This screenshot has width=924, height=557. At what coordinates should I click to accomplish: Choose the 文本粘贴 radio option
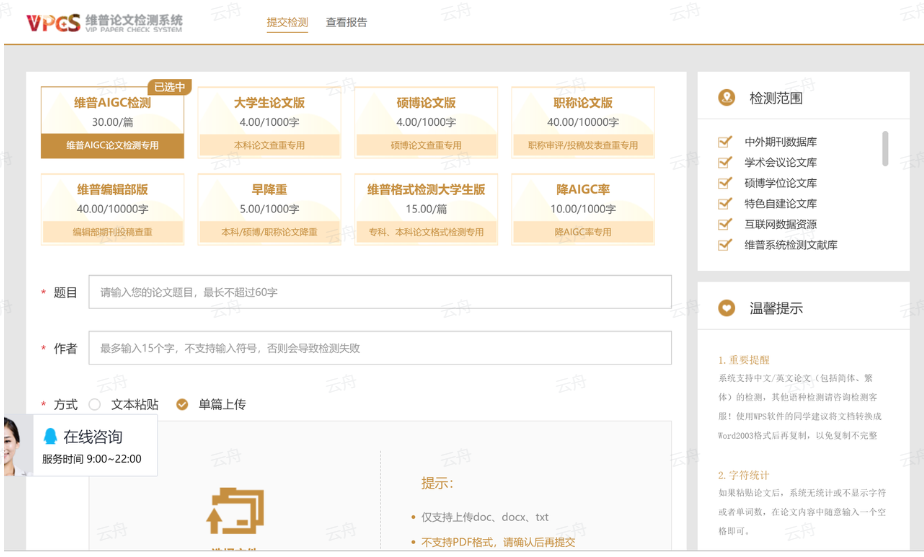(x=95, y=404)
